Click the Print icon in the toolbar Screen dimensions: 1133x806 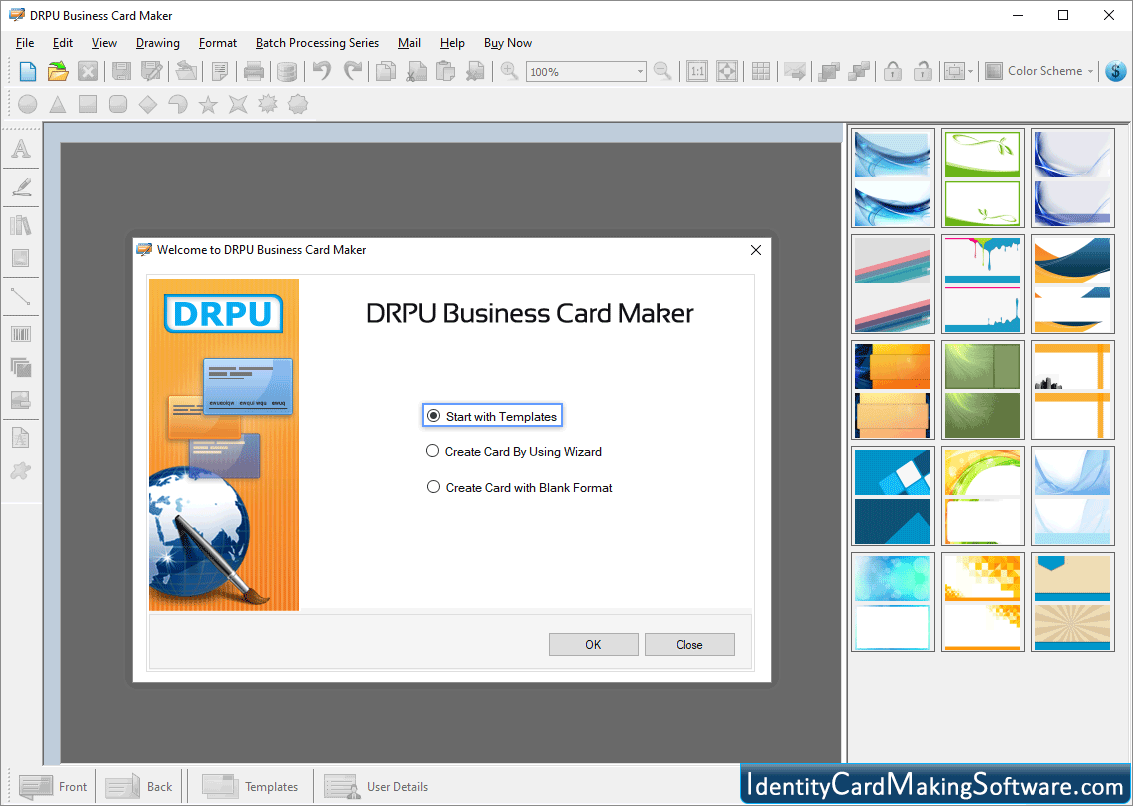(x=254, y=72)
